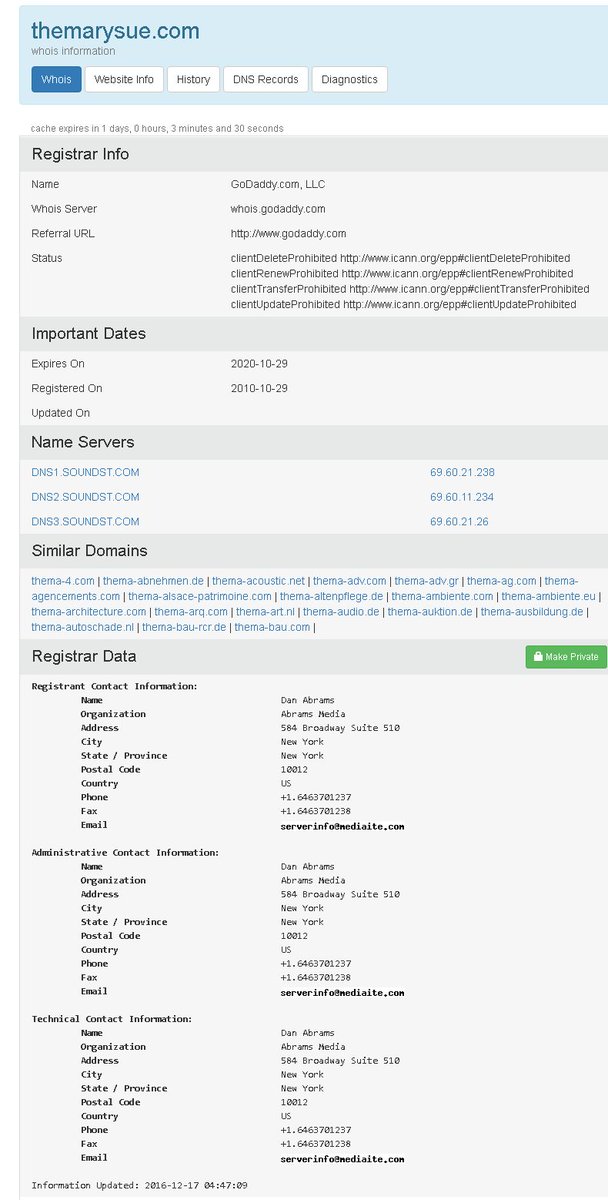Click the whois.godaddy.com server value
This screenshot has height=1200, width=608.
pos(278,209)
